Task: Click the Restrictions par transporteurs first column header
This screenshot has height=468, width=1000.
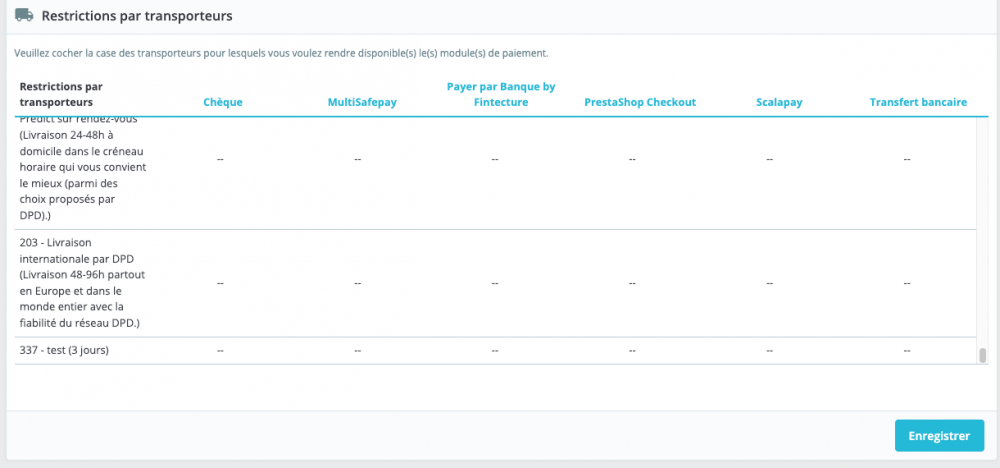Action: point(61,94)
